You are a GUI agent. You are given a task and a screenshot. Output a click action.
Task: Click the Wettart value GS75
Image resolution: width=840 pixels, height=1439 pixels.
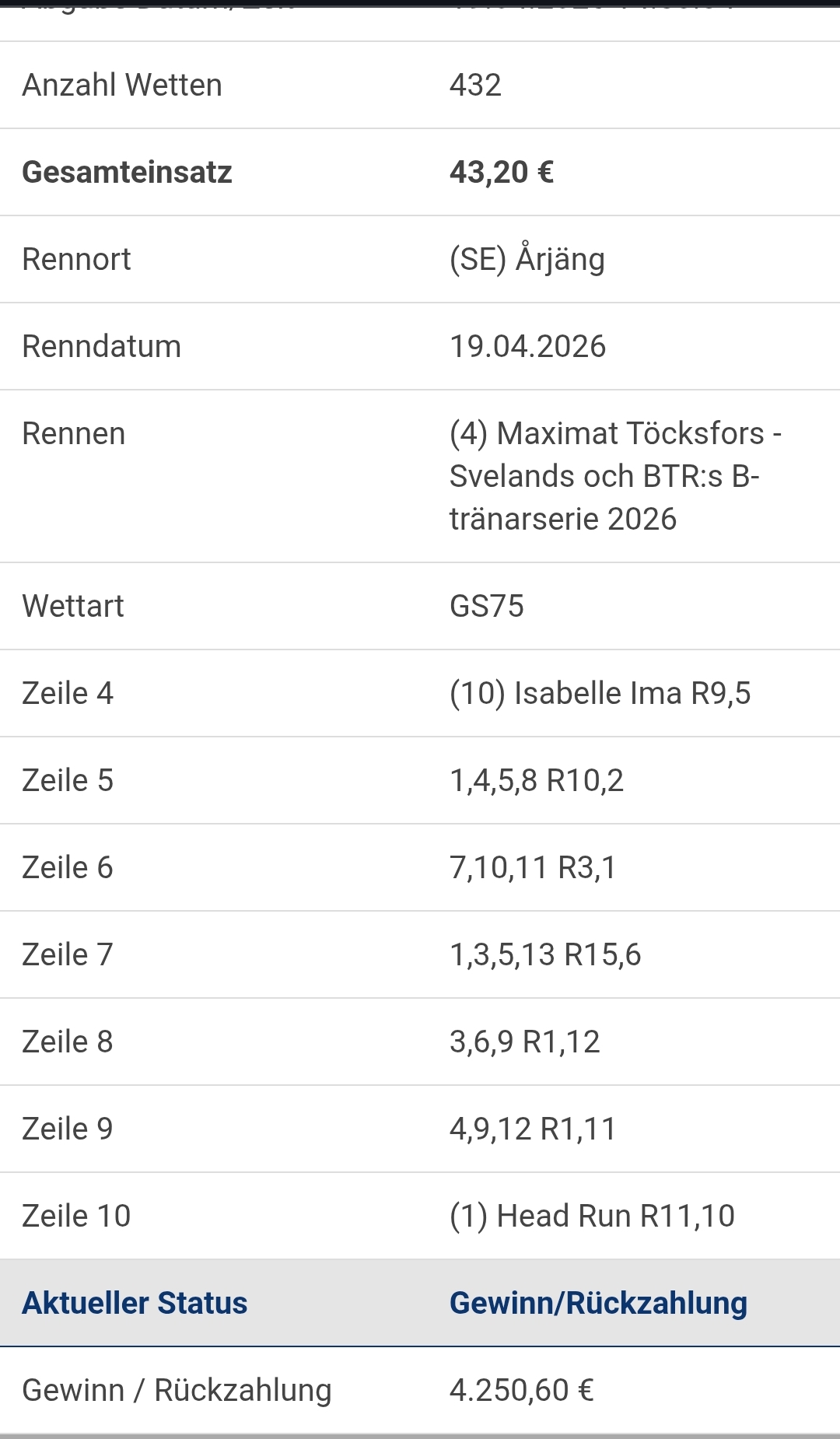pyautogui.click(x=486, y=606)
